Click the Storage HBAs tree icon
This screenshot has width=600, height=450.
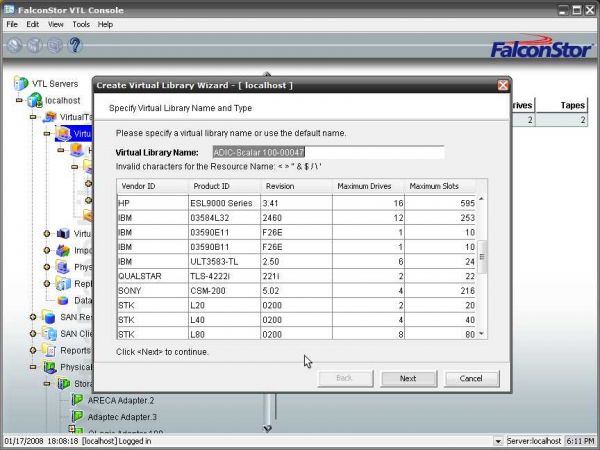pos(64,383)
